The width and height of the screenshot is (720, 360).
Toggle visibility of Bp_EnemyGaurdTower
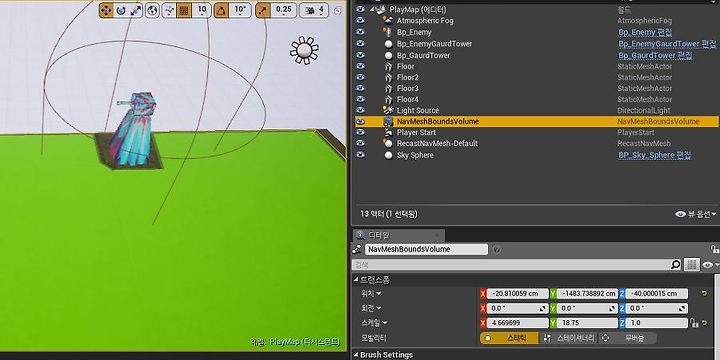[x=360, y=44]
